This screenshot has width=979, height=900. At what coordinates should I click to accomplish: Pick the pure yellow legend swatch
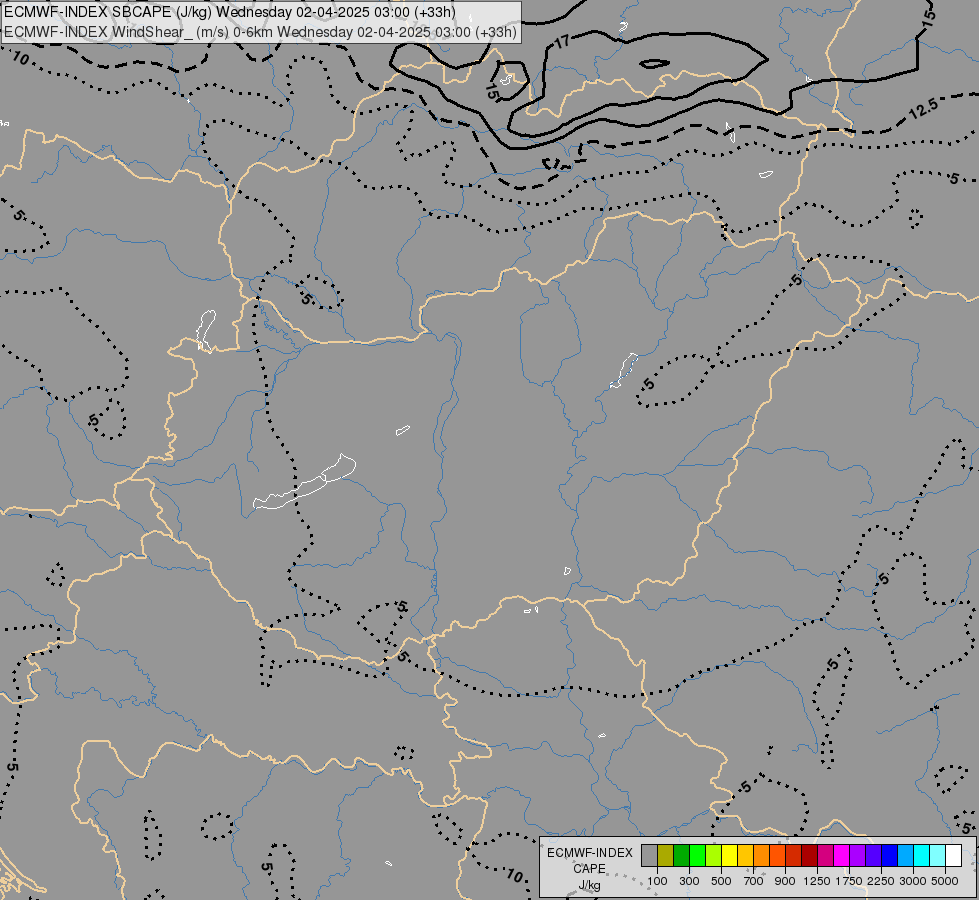pyautogui.click(x=729, y=856)
